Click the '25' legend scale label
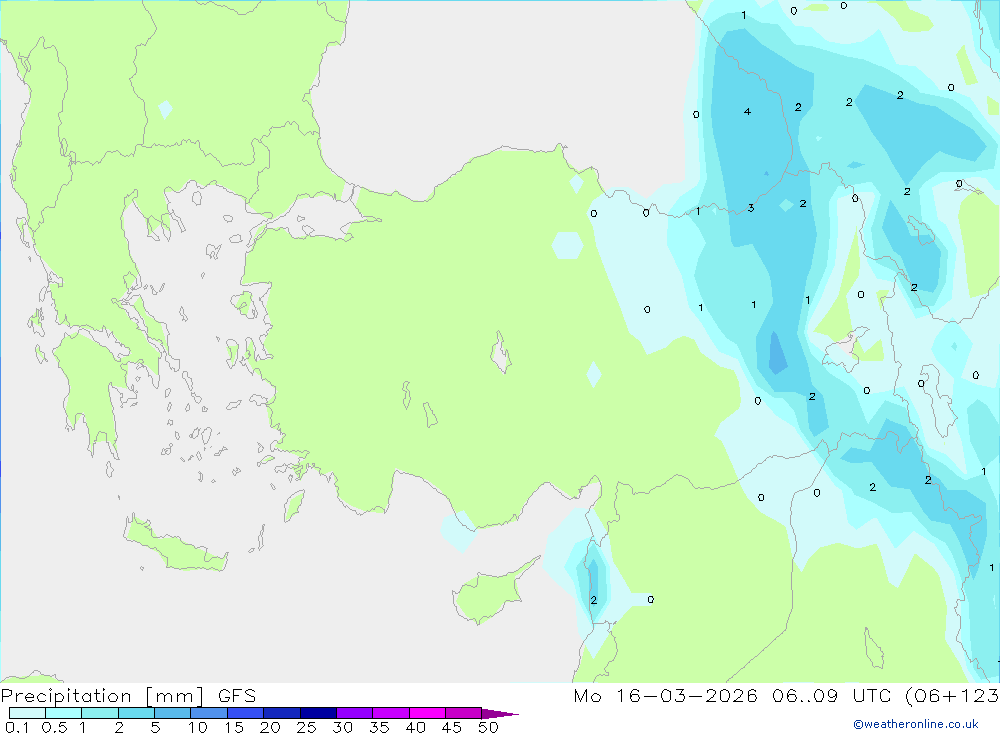 (x=306, y=727)
